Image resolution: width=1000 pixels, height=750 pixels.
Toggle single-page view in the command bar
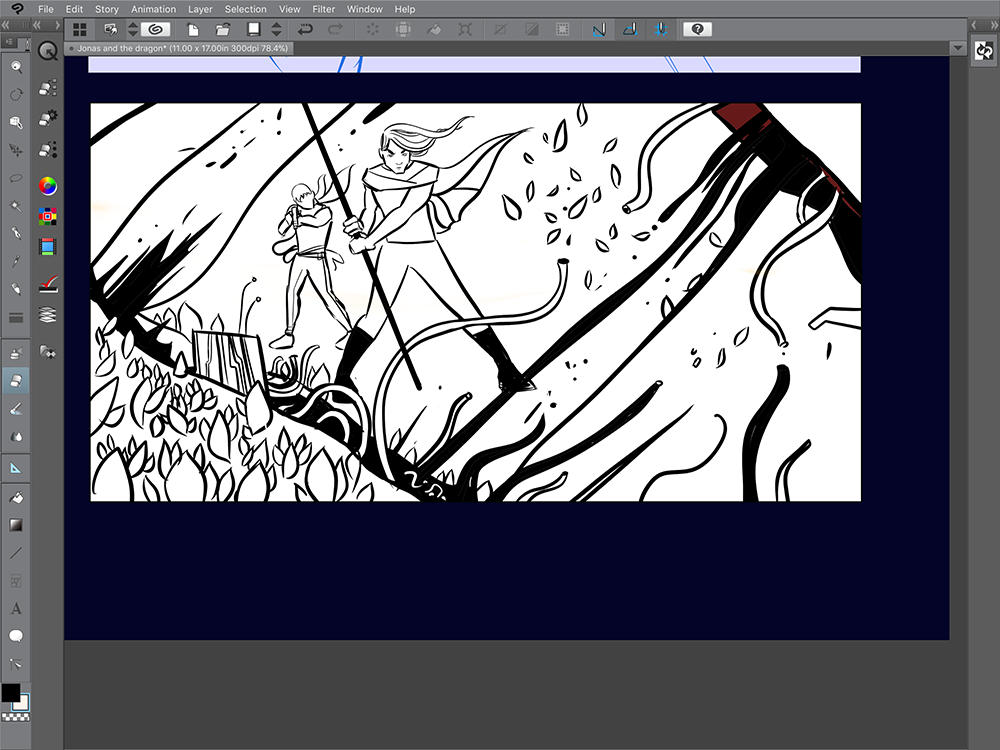coord(252,29)
